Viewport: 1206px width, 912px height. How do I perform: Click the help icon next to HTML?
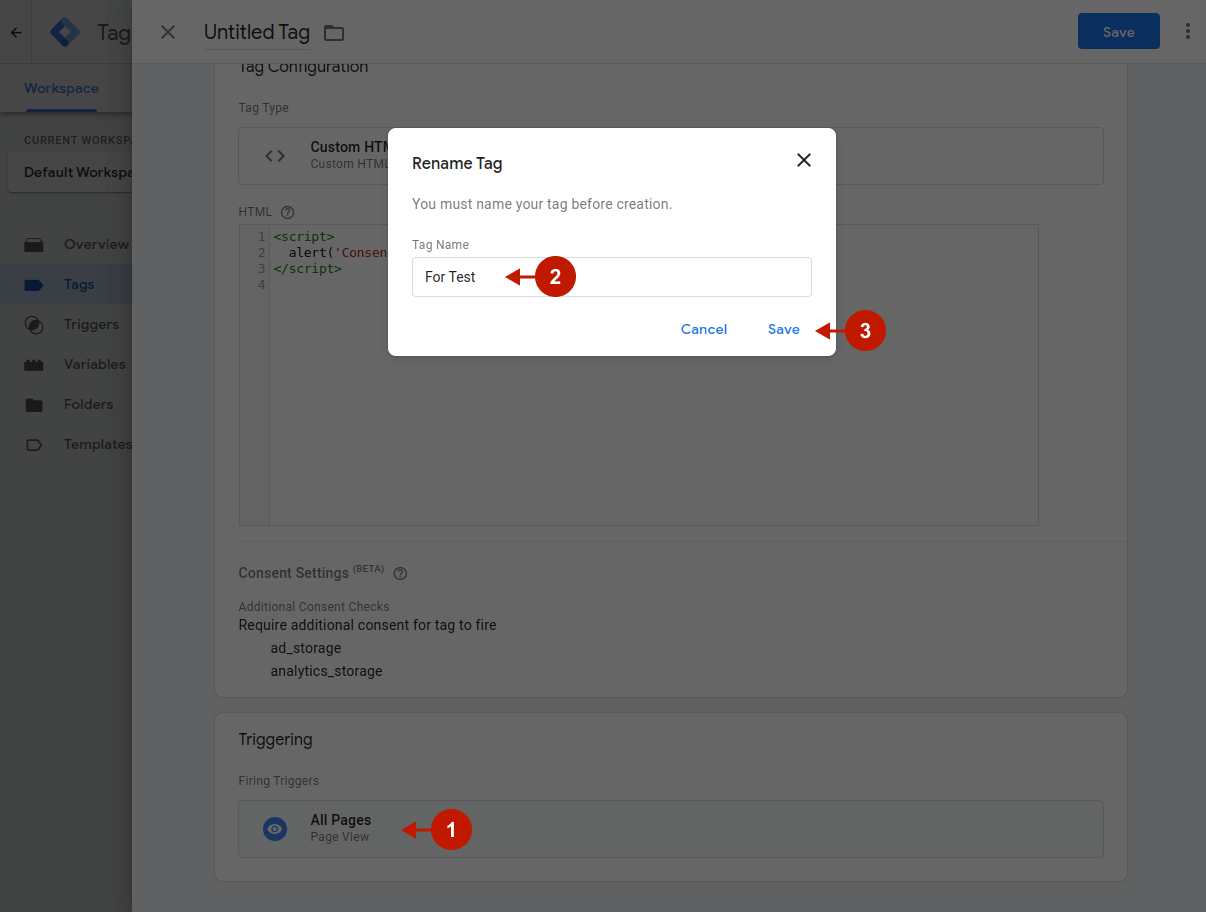(288, 212)
